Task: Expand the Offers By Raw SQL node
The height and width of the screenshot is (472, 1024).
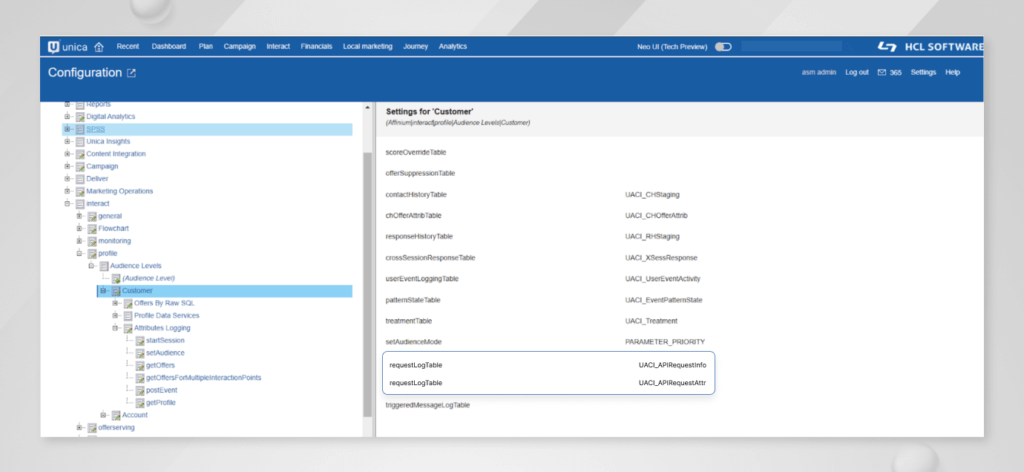Action: 115,303
